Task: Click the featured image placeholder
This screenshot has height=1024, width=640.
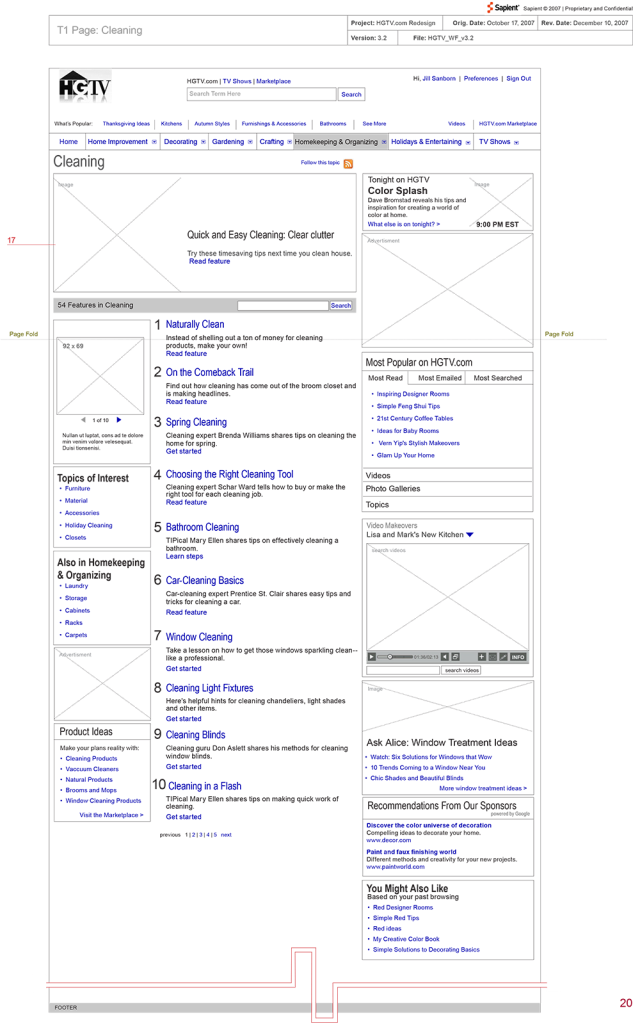Action: coord(118,232)
